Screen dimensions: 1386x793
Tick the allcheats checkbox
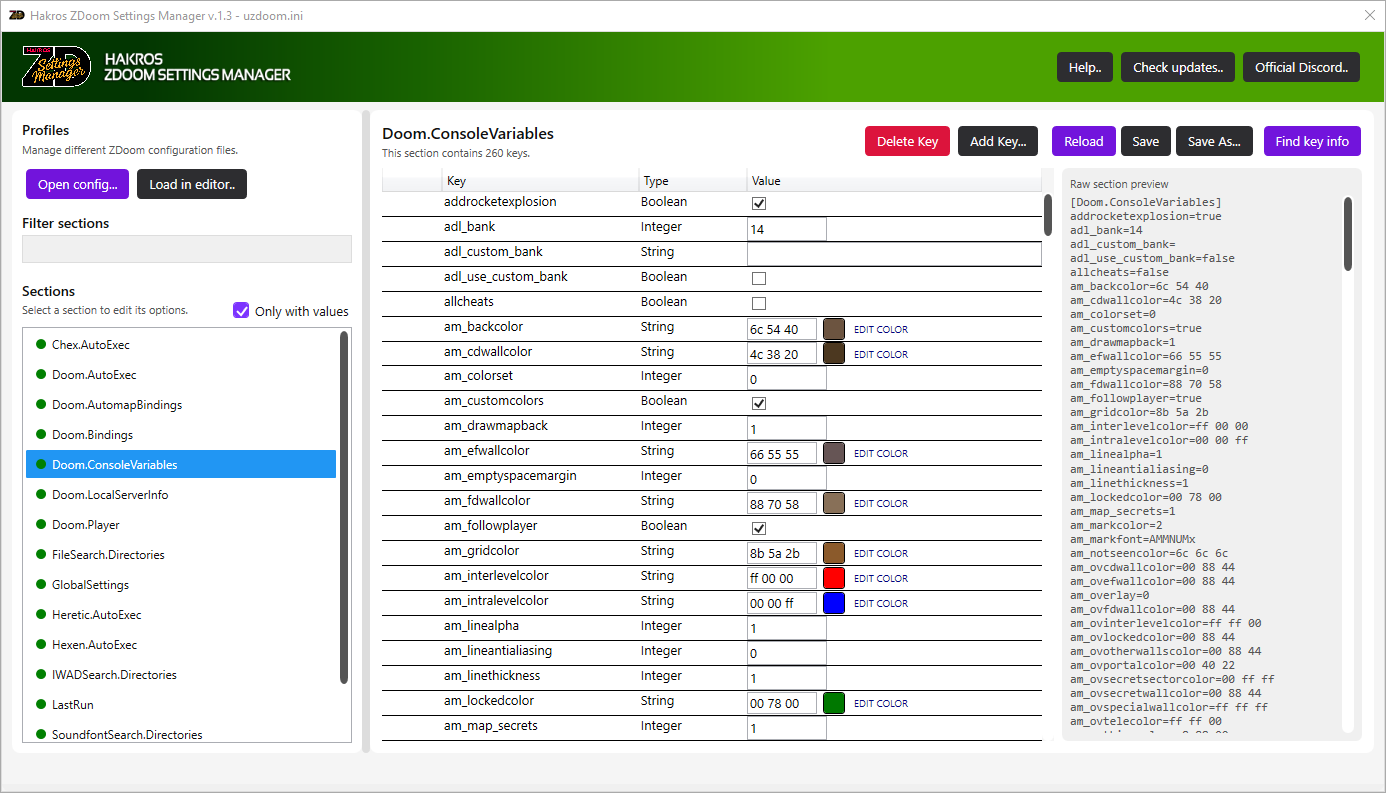[x=759, y=303]
